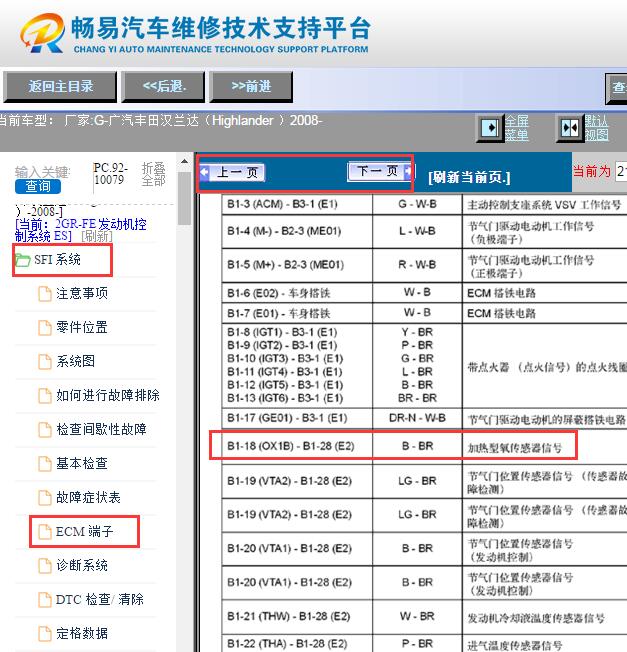Click the page icon beside DTC 检查/清除
The image size is (627, 652).
point(45,600)
